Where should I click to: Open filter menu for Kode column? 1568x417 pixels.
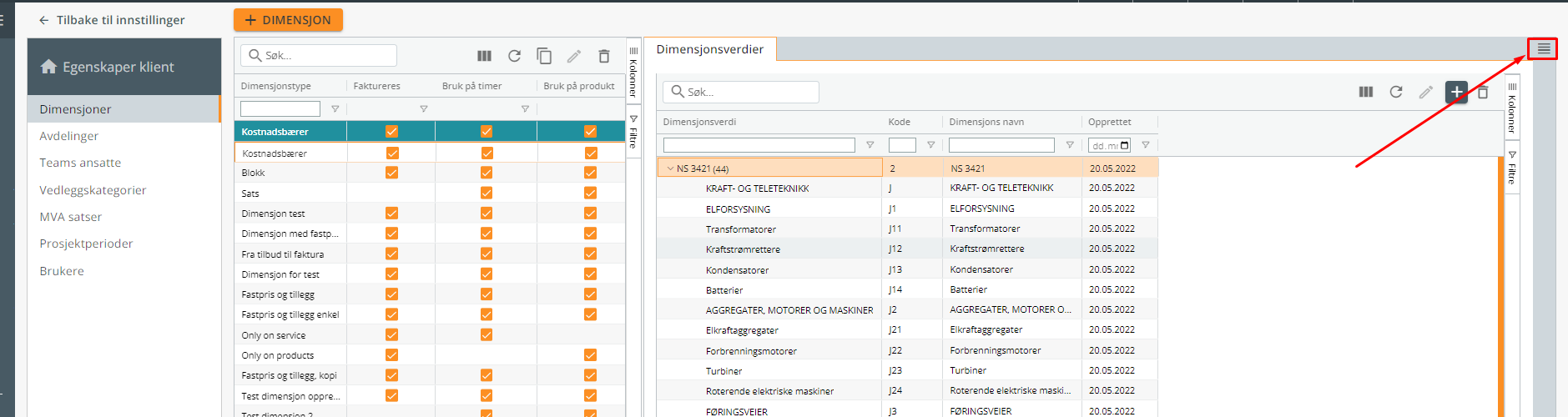click(x=930, y=145)
